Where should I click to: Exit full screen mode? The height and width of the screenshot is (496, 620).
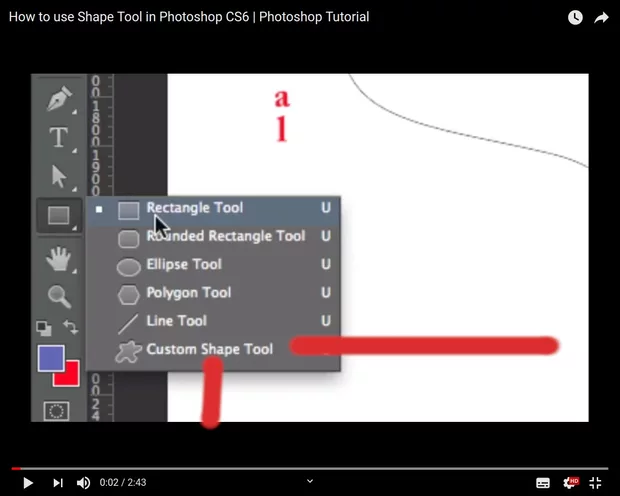(x=595, y=483)
